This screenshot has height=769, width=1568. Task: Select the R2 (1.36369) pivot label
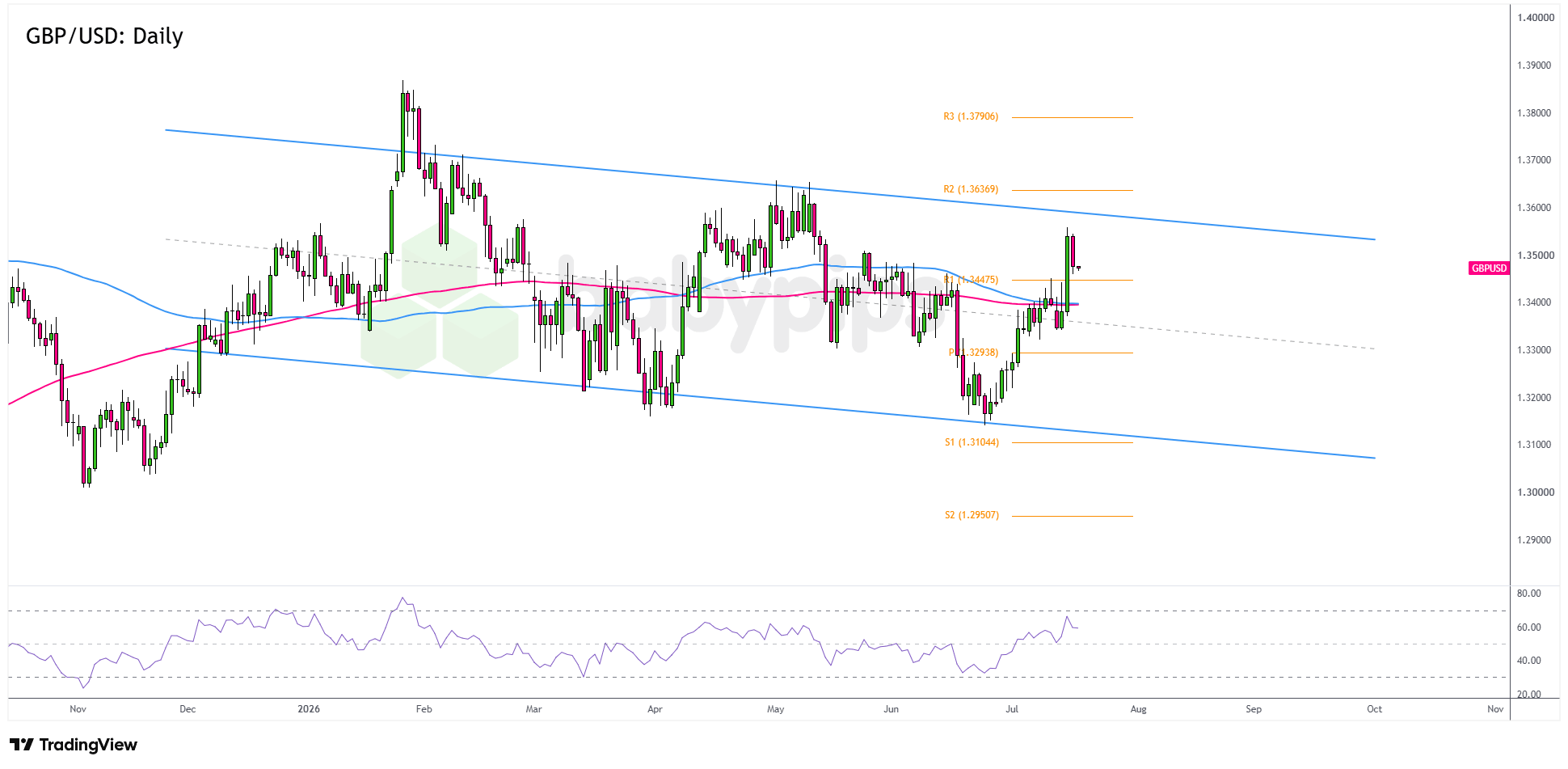tap(971, 189)
